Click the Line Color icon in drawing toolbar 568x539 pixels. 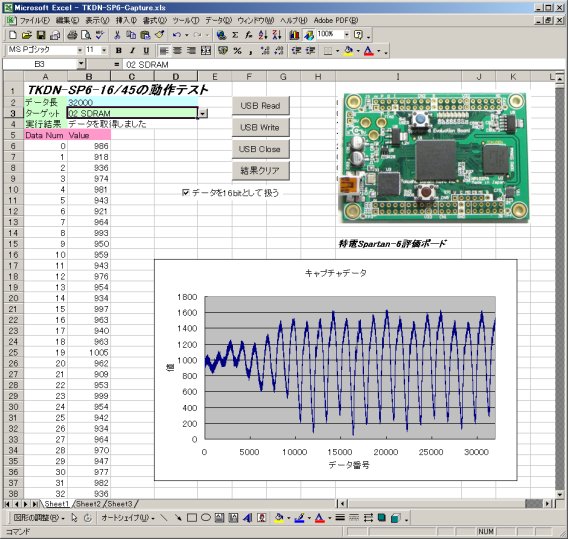click(x=299, y=518)
